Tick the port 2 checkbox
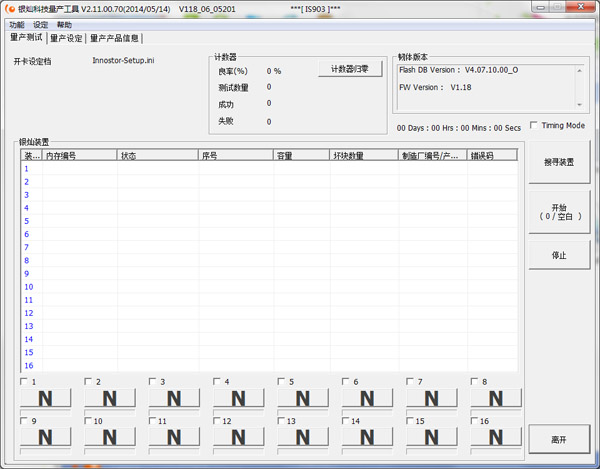Image resolution: width=600 pixels, height=469 pixels. pos(88,381)
